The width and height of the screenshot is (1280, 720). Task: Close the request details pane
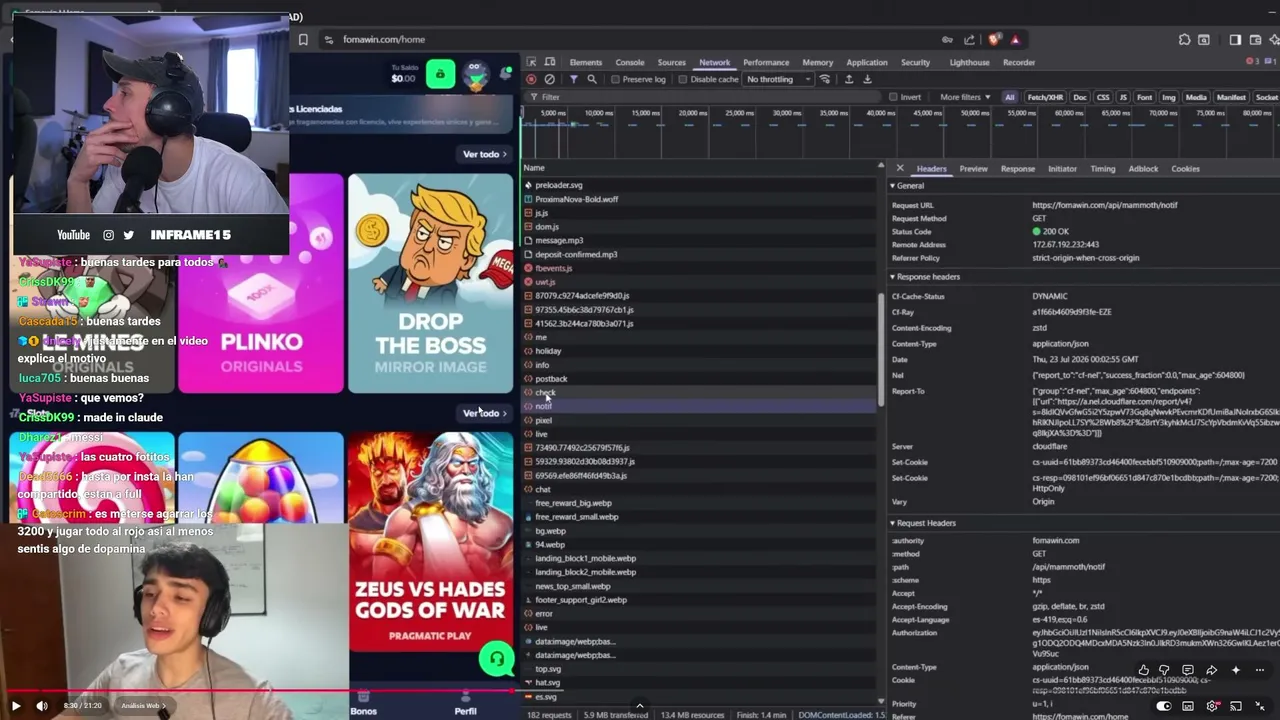(900, 168)
